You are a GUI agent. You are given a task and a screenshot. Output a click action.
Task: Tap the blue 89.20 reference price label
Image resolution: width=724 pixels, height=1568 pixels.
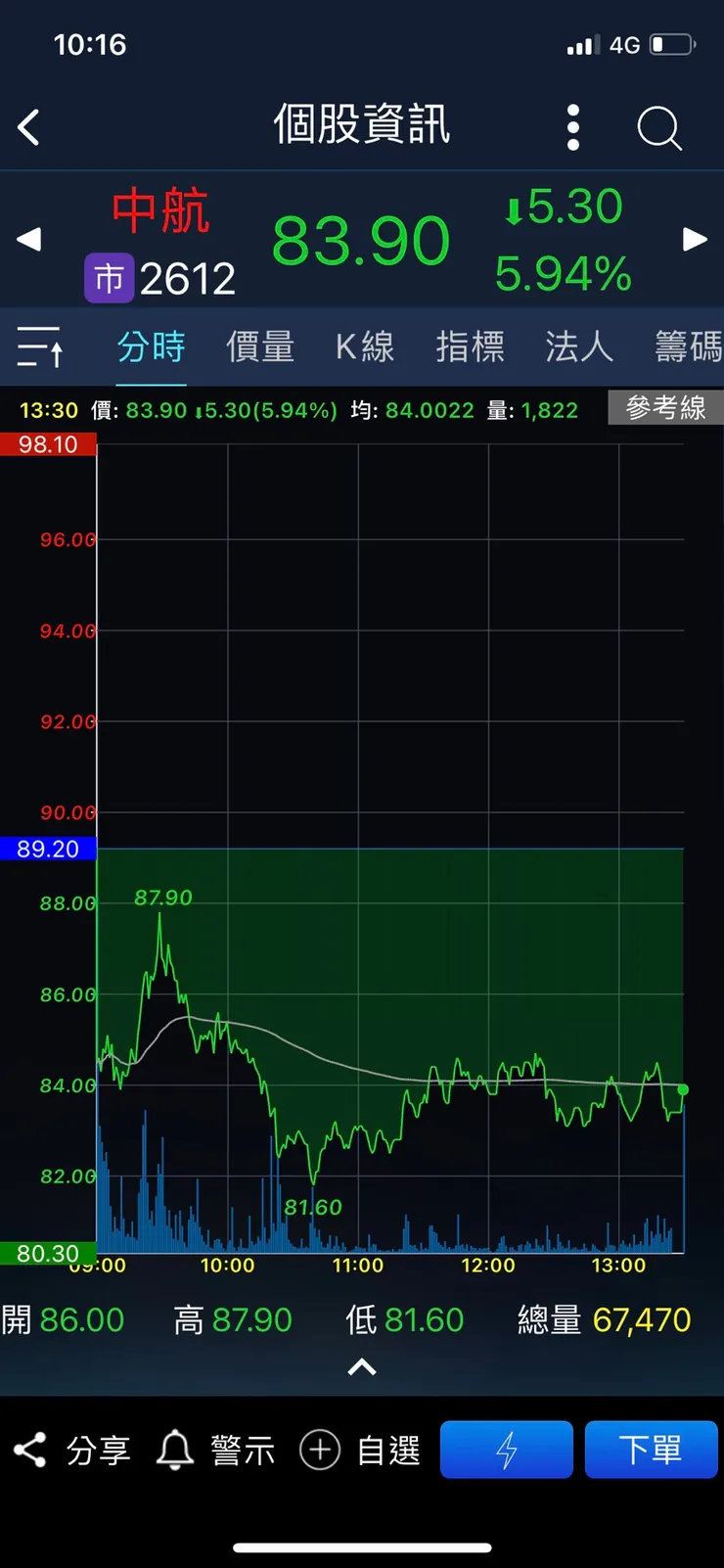pyautogui.click(x=48, y=849)
